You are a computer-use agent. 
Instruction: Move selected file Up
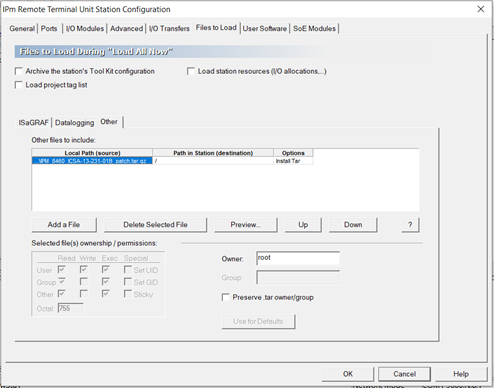tap(303, 225)
